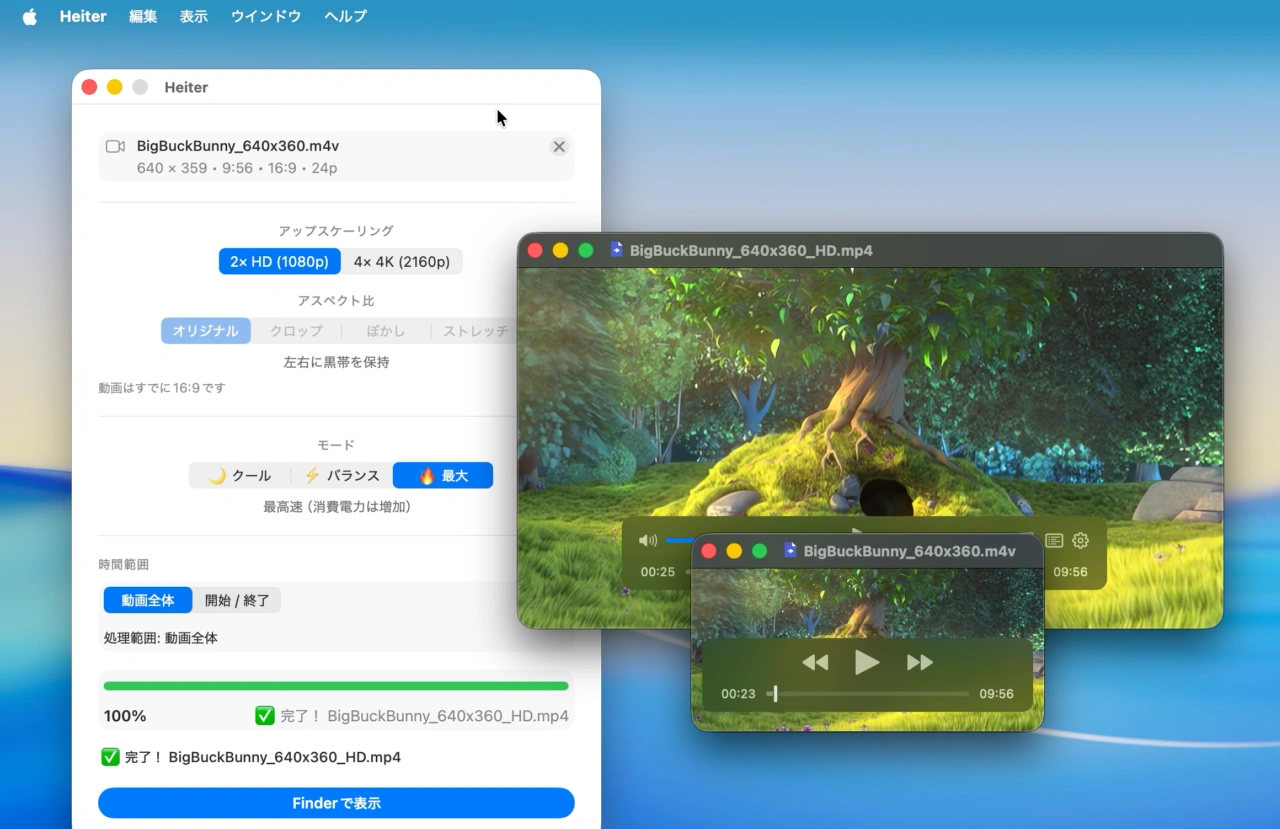The width and height of the screenshot is (1280, 829).
Task: Click the Finderで表示 button
Action: (336, 803)
